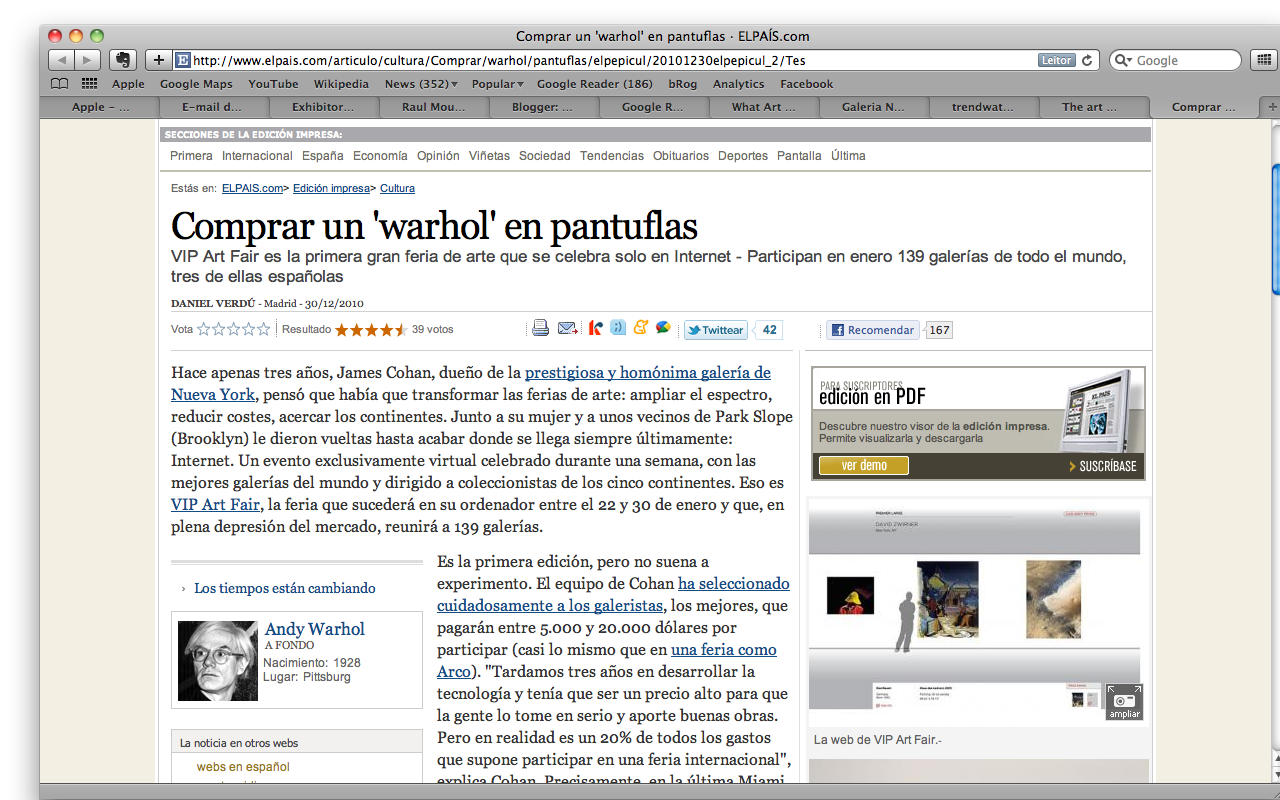This screenshot has height=800, width=1280.
Task: Click the SUSCRÍBASE link
Action: (1102, 466)
